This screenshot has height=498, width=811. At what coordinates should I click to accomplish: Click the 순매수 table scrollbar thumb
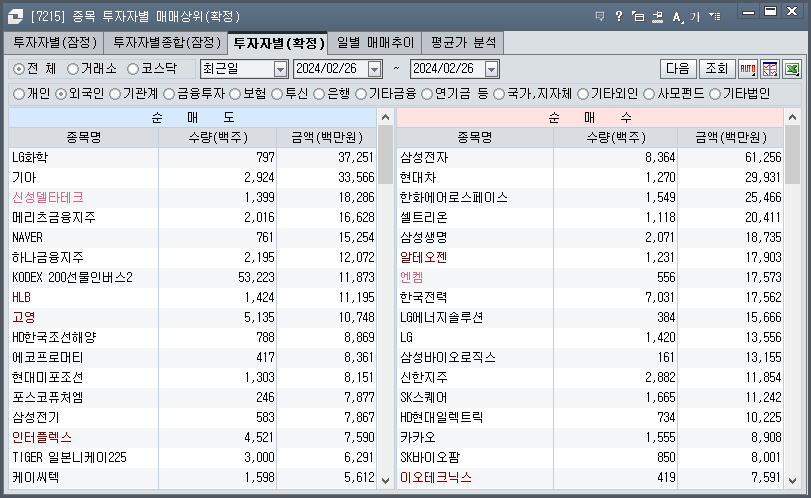tap(792, 155)
